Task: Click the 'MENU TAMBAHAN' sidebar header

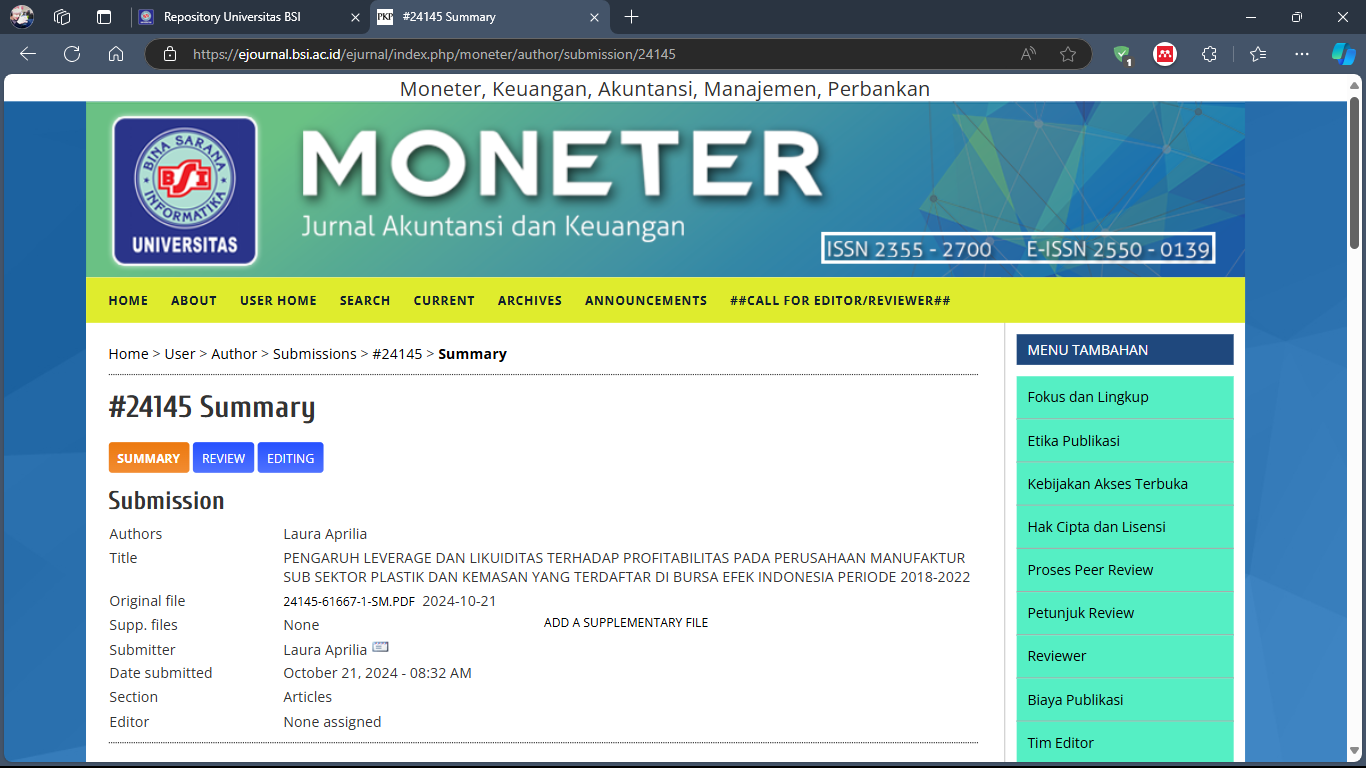Action: [1125, 350]
